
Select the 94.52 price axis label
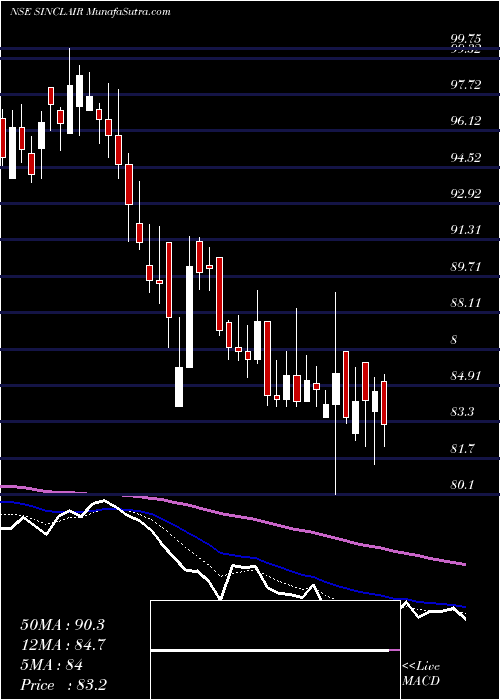465,158
